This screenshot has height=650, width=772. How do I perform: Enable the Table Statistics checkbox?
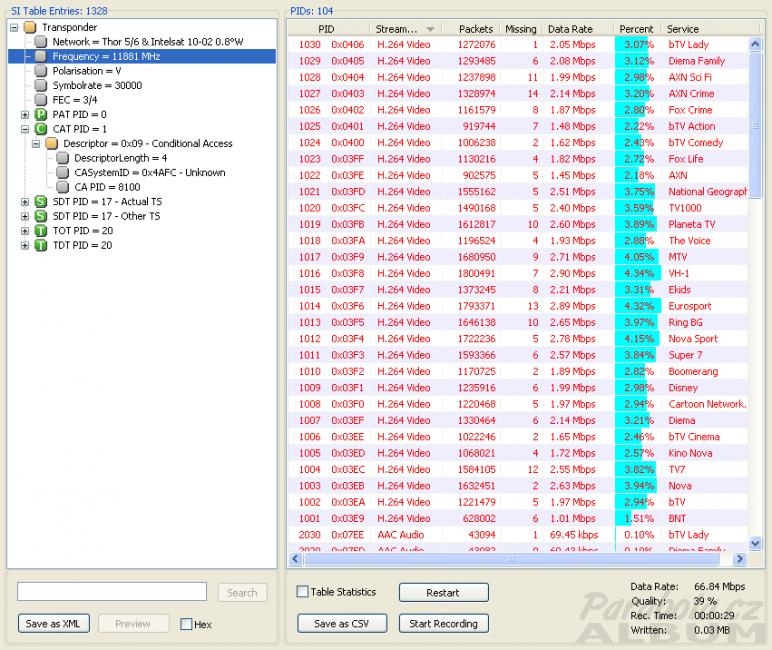(x=303, y=591)
